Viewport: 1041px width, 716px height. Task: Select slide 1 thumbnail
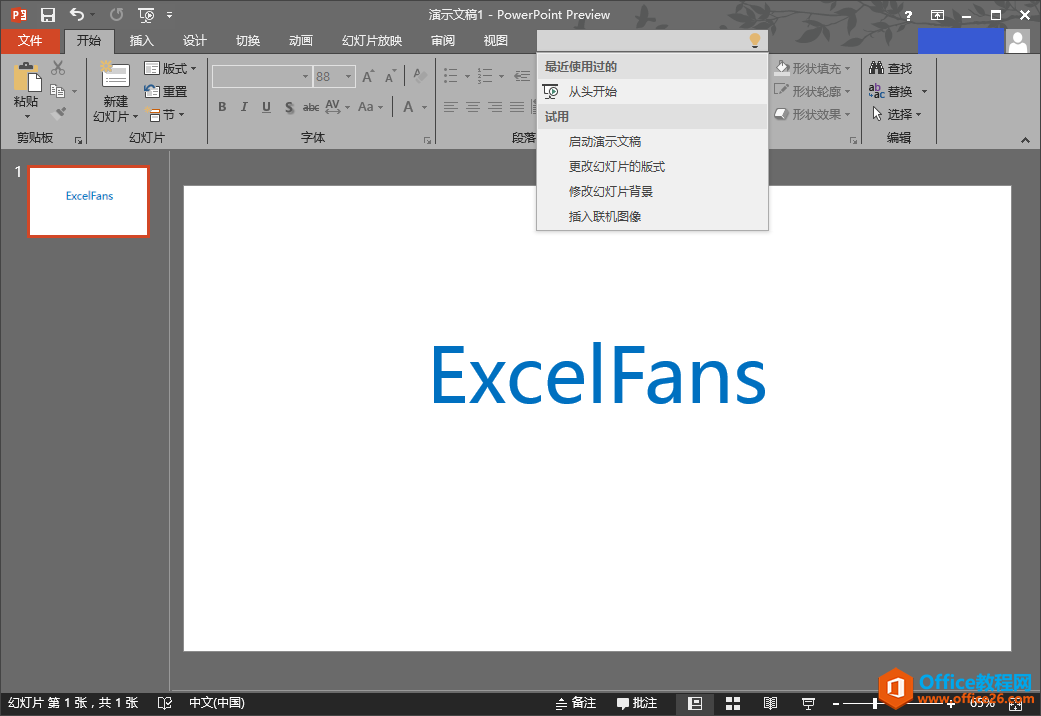[x=88, y=201]
